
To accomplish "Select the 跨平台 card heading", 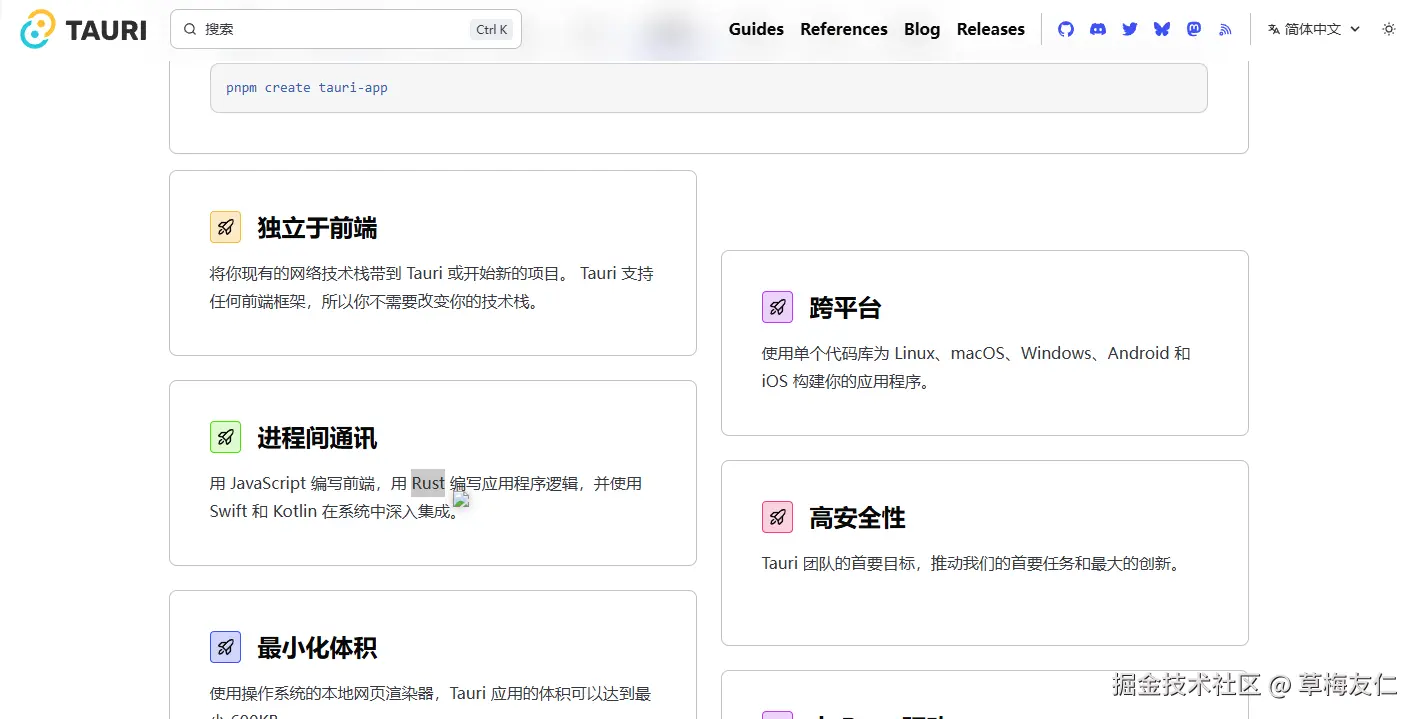I will click(845, 308).
